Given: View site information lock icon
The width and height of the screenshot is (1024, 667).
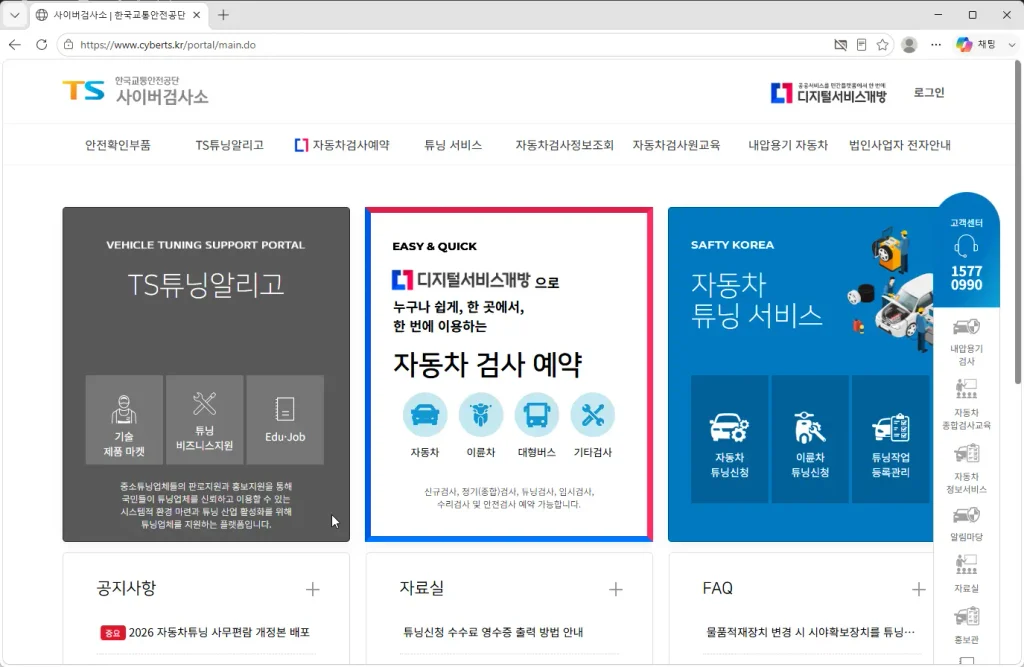Looking at the screenshot, I should 68,44.
